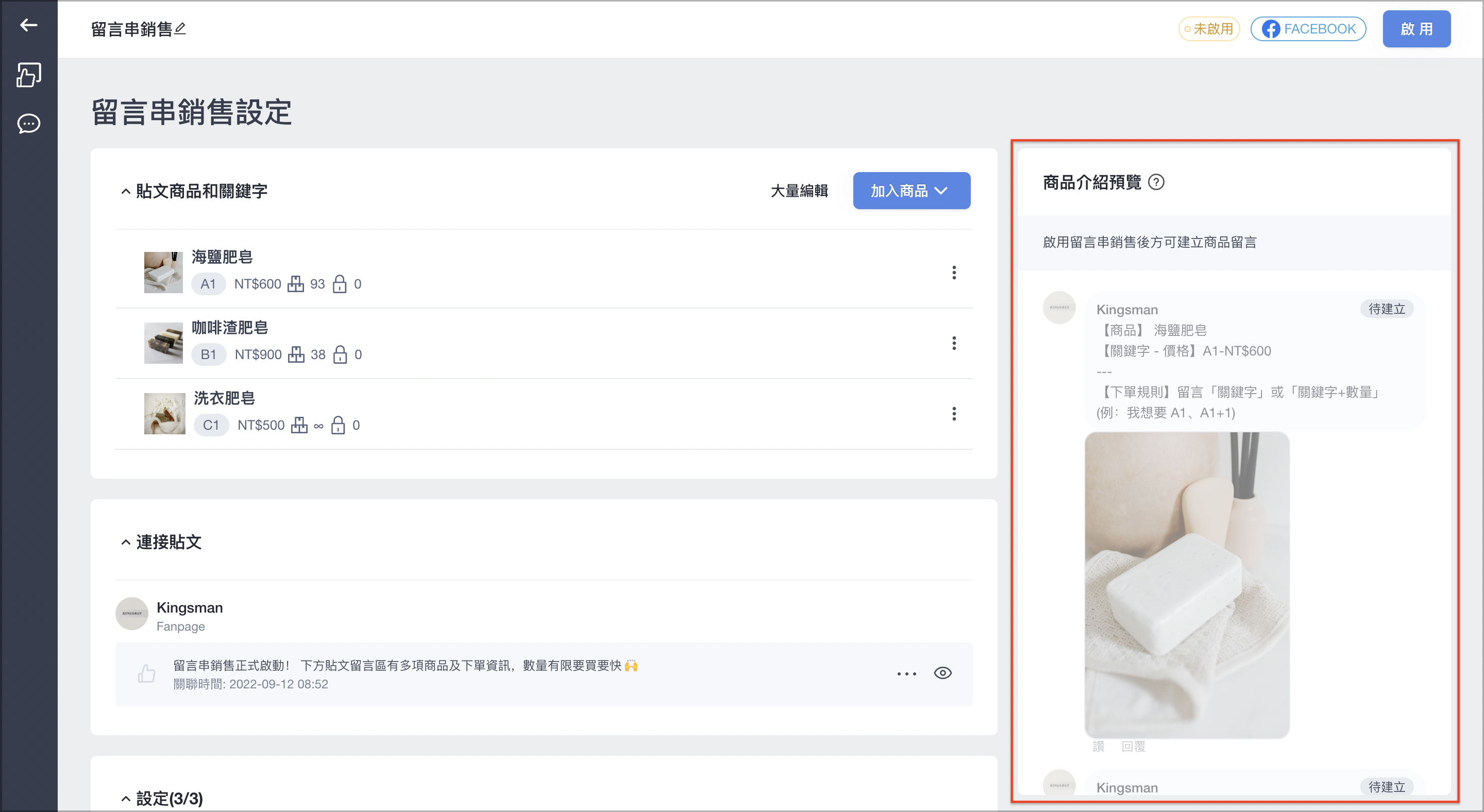Click Kingsman fanpage avatar in 連接貼文
This screenshot has width=1484, height=812.
pos(132,614)
